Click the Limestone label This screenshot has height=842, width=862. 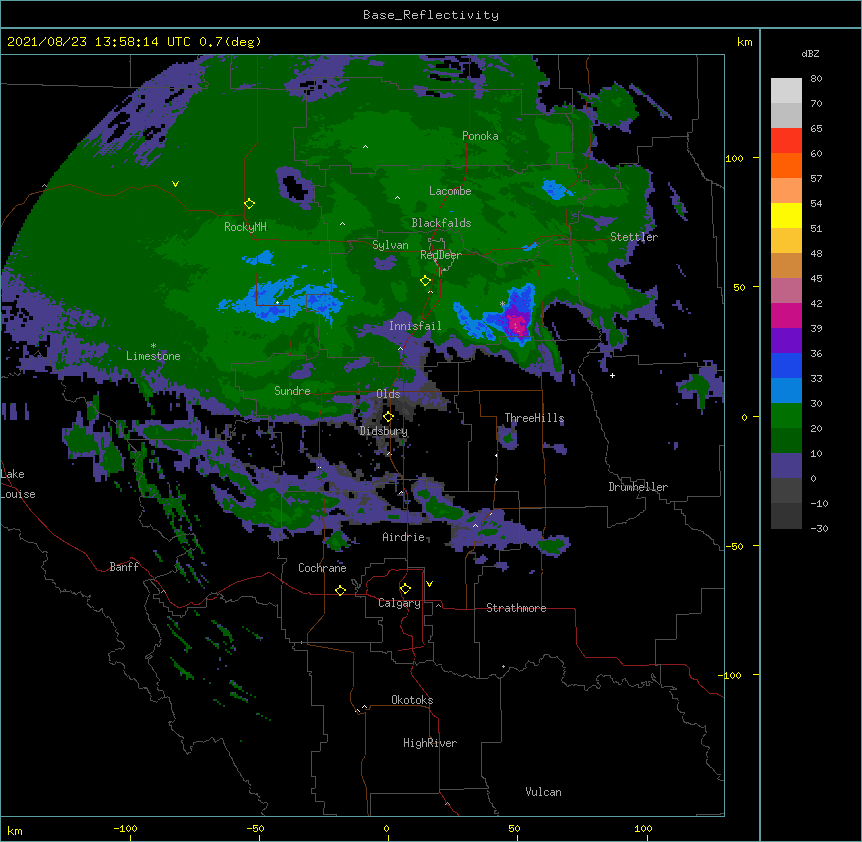point(153,356)
